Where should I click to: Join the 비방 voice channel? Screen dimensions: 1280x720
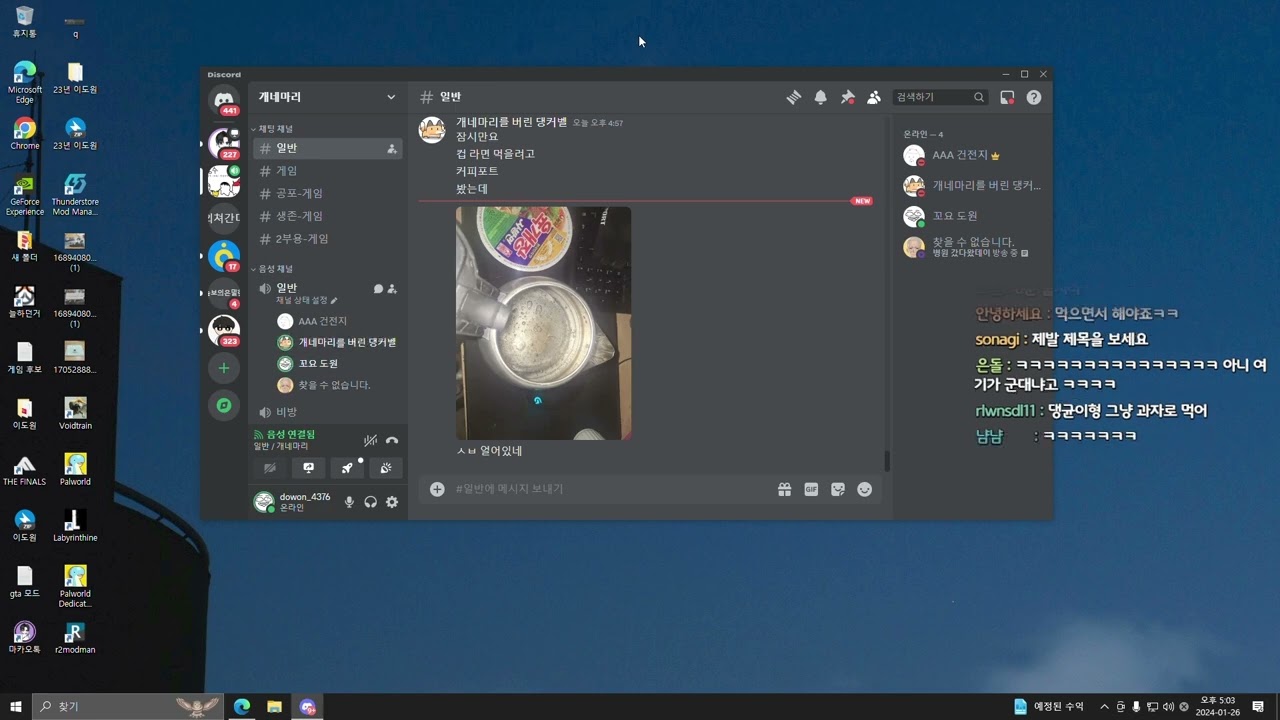click(327, 412)
